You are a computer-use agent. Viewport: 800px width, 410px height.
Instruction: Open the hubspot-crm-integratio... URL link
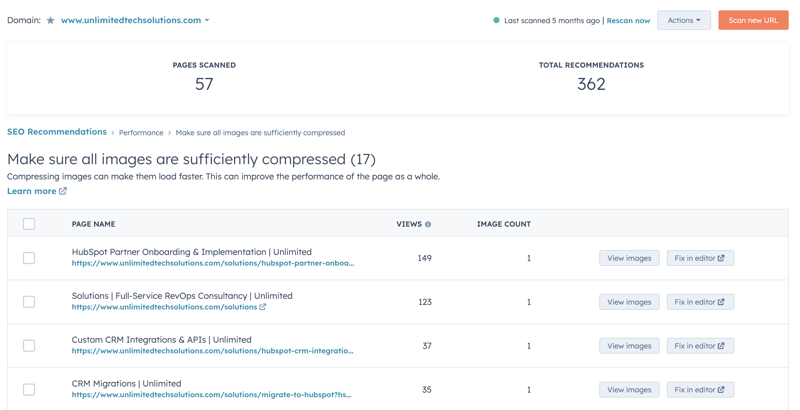pyautogui.click(x=212, y=351)
